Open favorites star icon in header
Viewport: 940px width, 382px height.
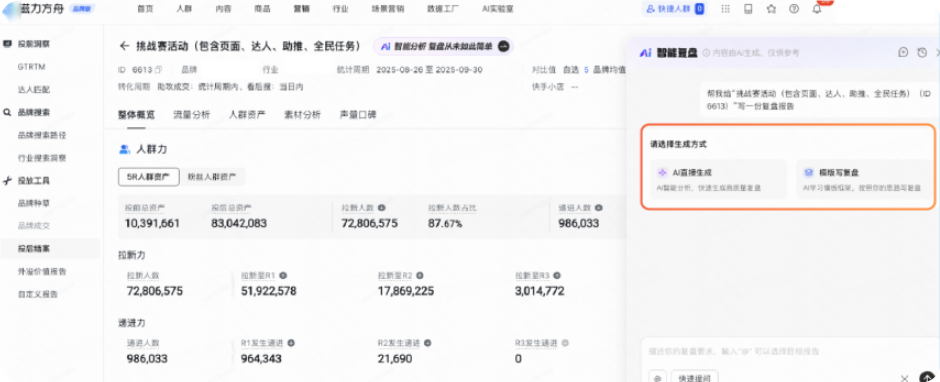[771, 9]
